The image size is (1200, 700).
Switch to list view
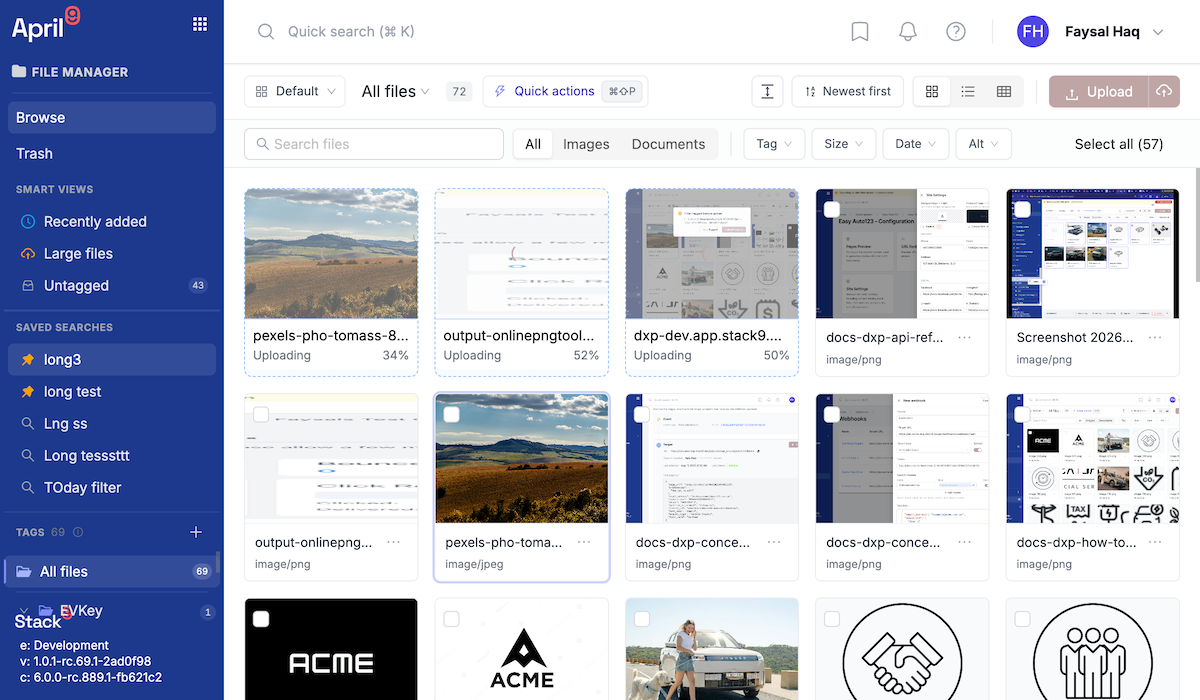point(968,91)
